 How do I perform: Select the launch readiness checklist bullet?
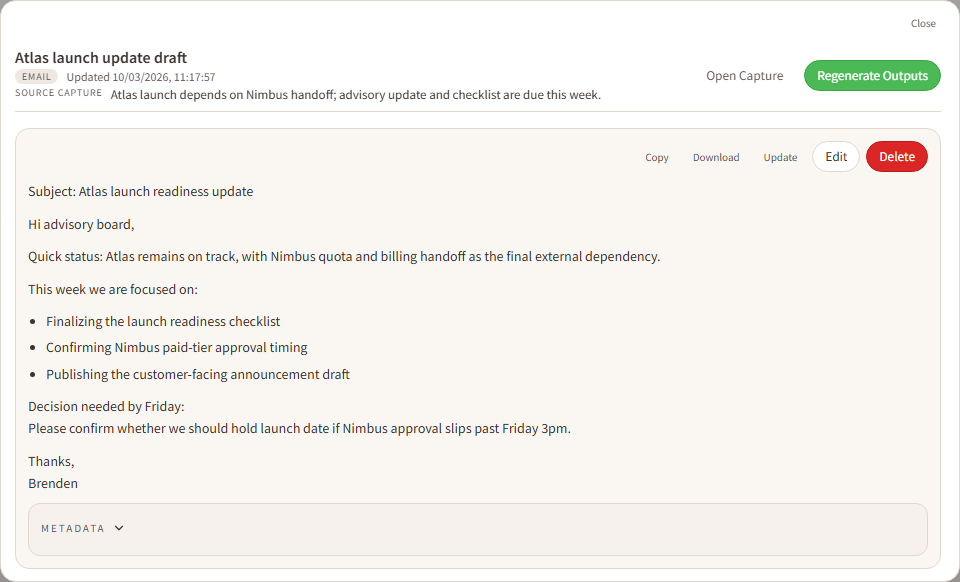tap(163, 321)
